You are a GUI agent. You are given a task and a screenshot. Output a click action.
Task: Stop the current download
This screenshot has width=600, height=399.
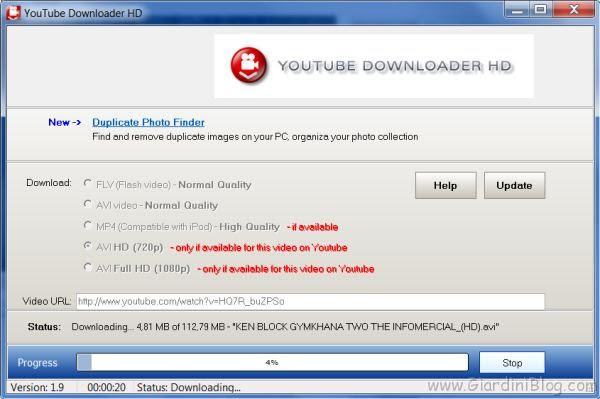(512, 363)
